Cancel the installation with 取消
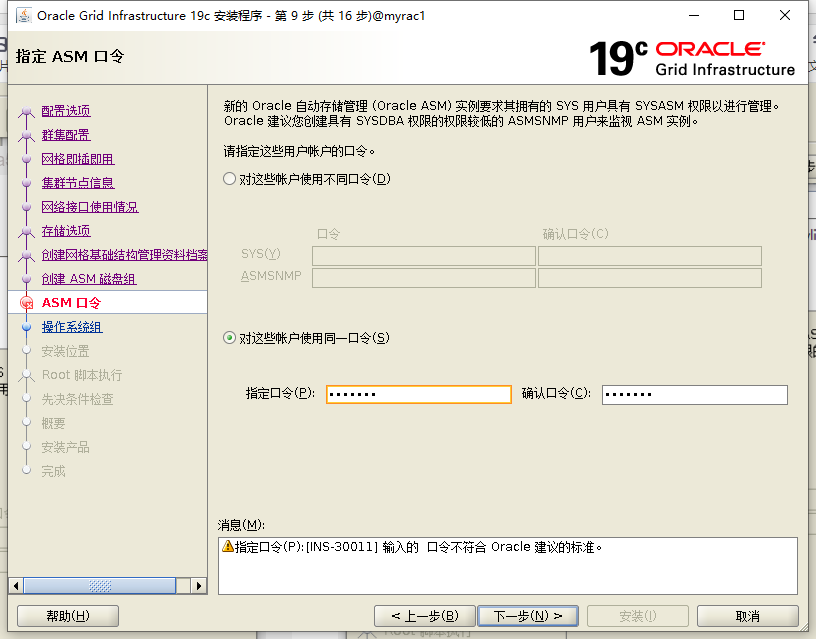Viewport: 816px width, 639px height. pyautogui.click(x=747, y=616)
